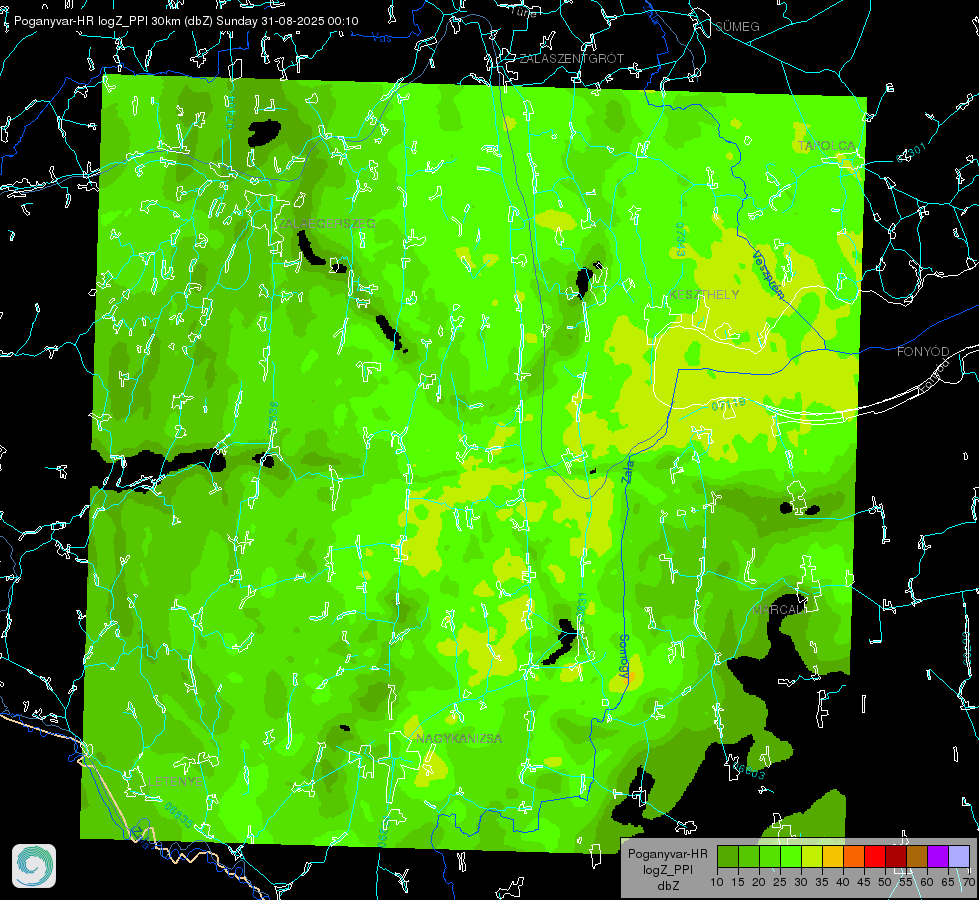
Task: Select the ZALAEGERSZEG city label
Action: click(x=327, y=224)
